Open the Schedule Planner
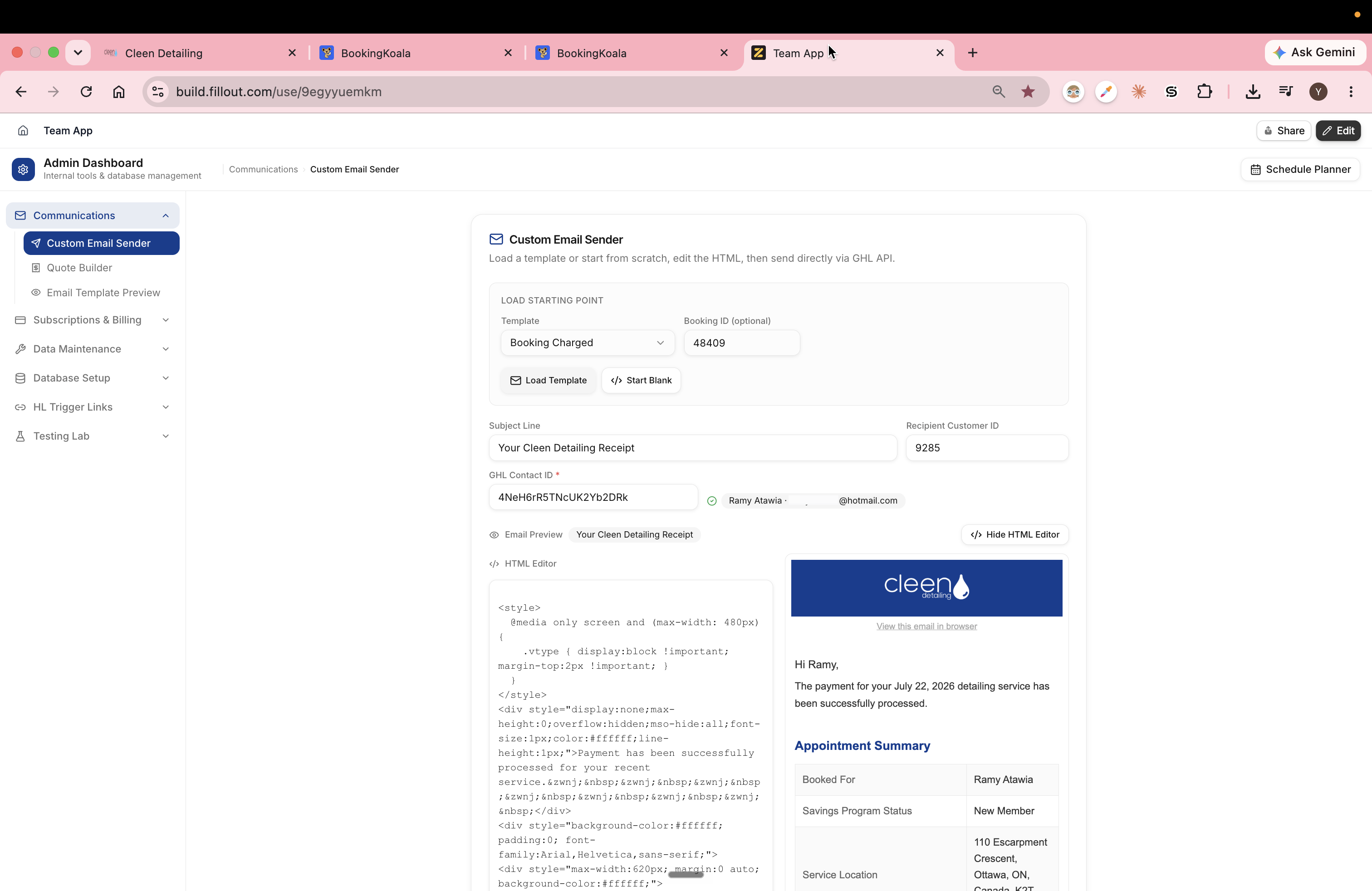Viewport: 1372px width, 891px height. click(x=1300, y=169)
